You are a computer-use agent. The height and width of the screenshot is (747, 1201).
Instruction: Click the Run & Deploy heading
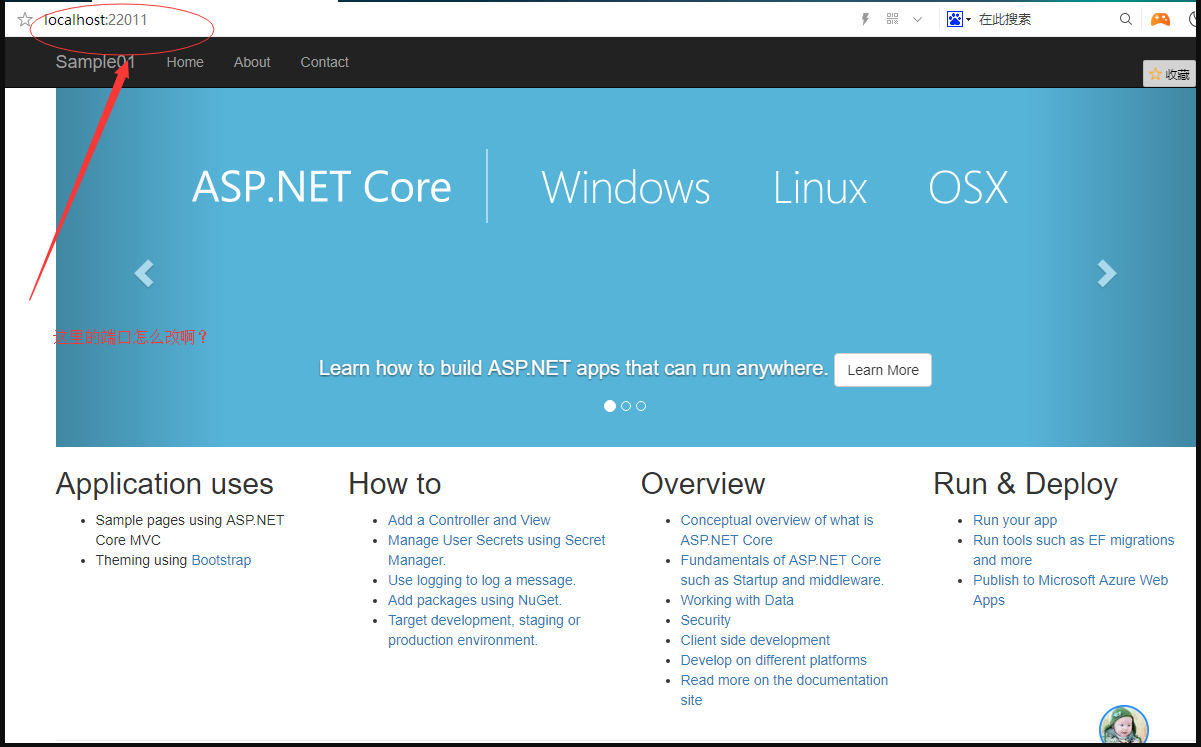pyautogui.click(x=1025, y=484)
